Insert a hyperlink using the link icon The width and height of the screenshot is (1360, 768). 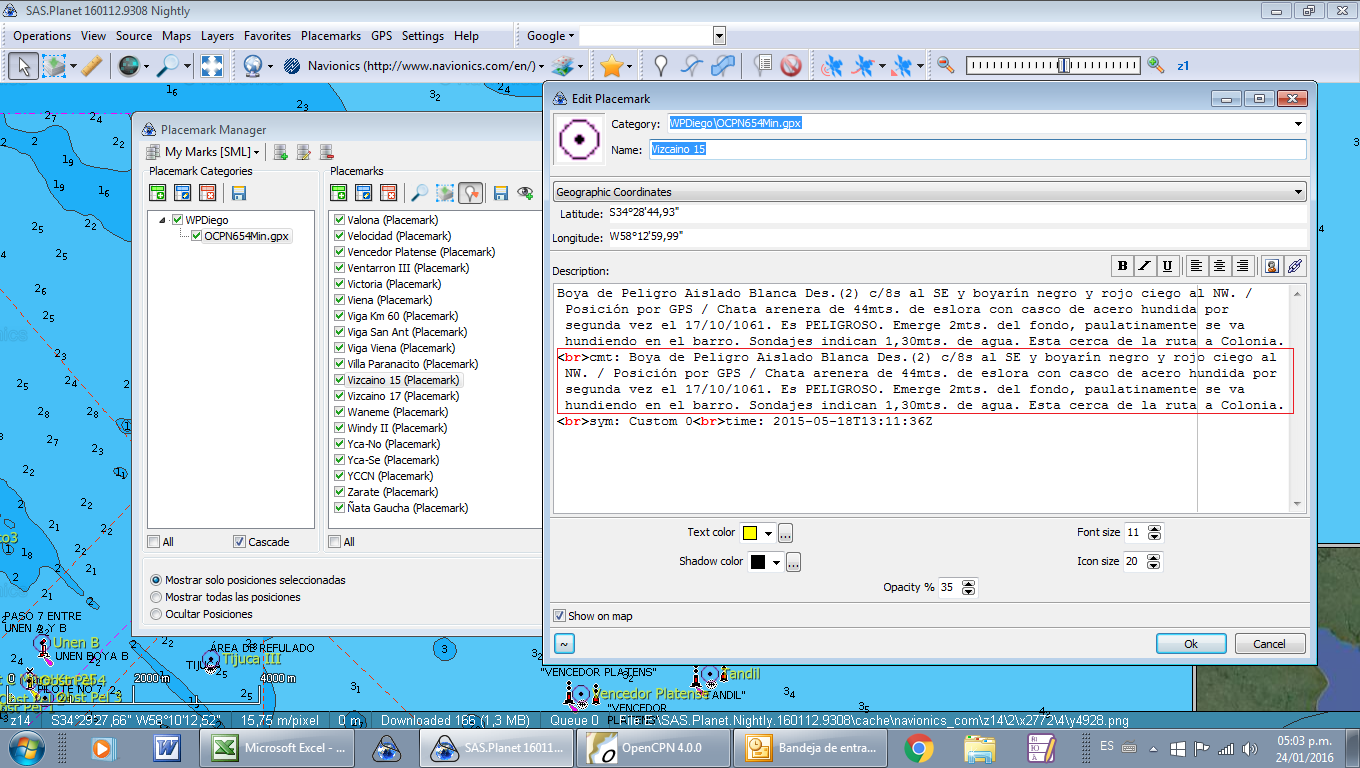click(1295, 266)
